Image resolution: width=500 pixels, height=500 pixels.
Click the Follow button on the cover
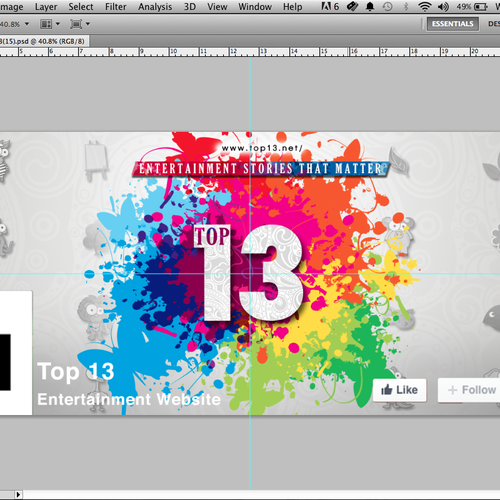470,390
